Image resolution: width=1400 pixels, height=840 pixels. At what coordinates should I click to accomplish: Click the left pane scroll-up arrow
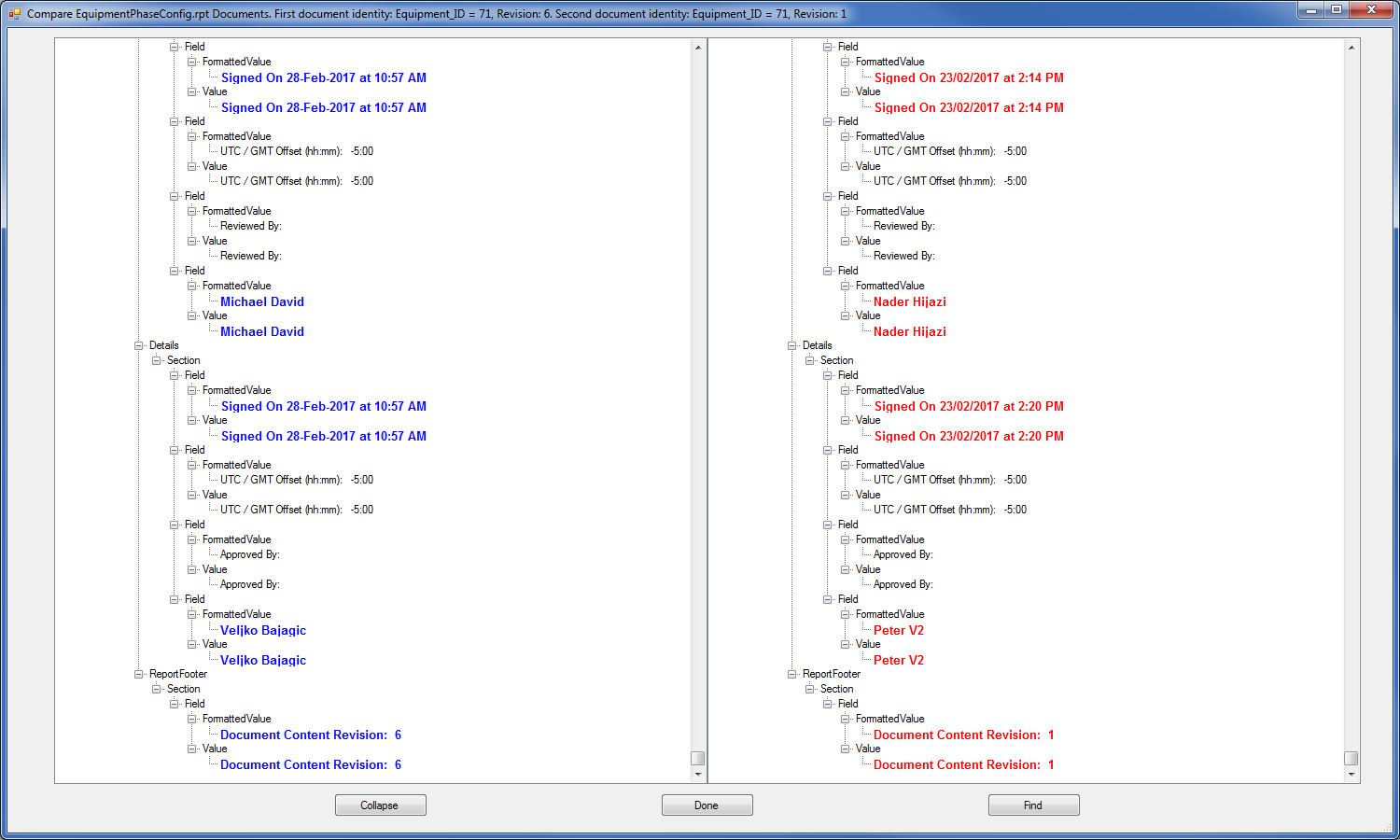[x=697, y=47]
